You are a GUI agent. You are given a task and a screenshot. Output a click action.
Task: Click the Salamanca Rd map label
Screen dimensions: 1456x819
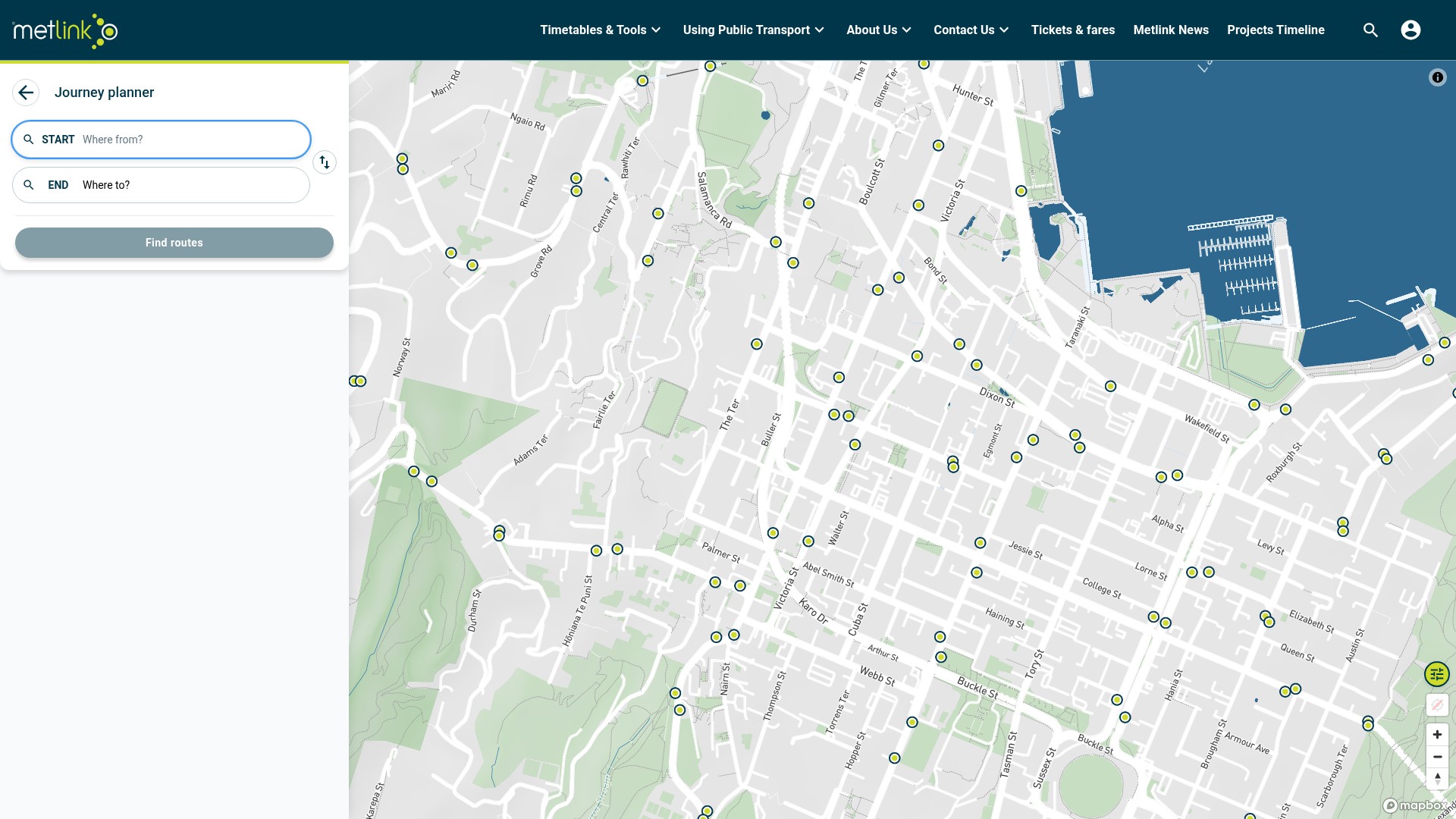tap(714, 200)
